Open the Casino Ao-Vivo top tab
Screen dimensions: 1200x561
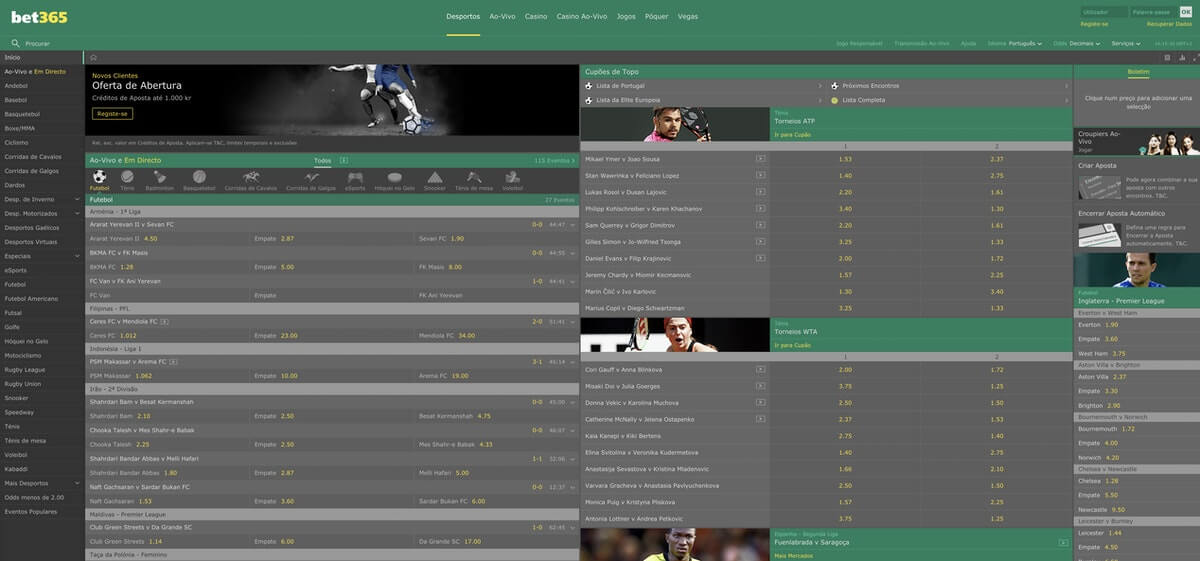tap(582, 17)
